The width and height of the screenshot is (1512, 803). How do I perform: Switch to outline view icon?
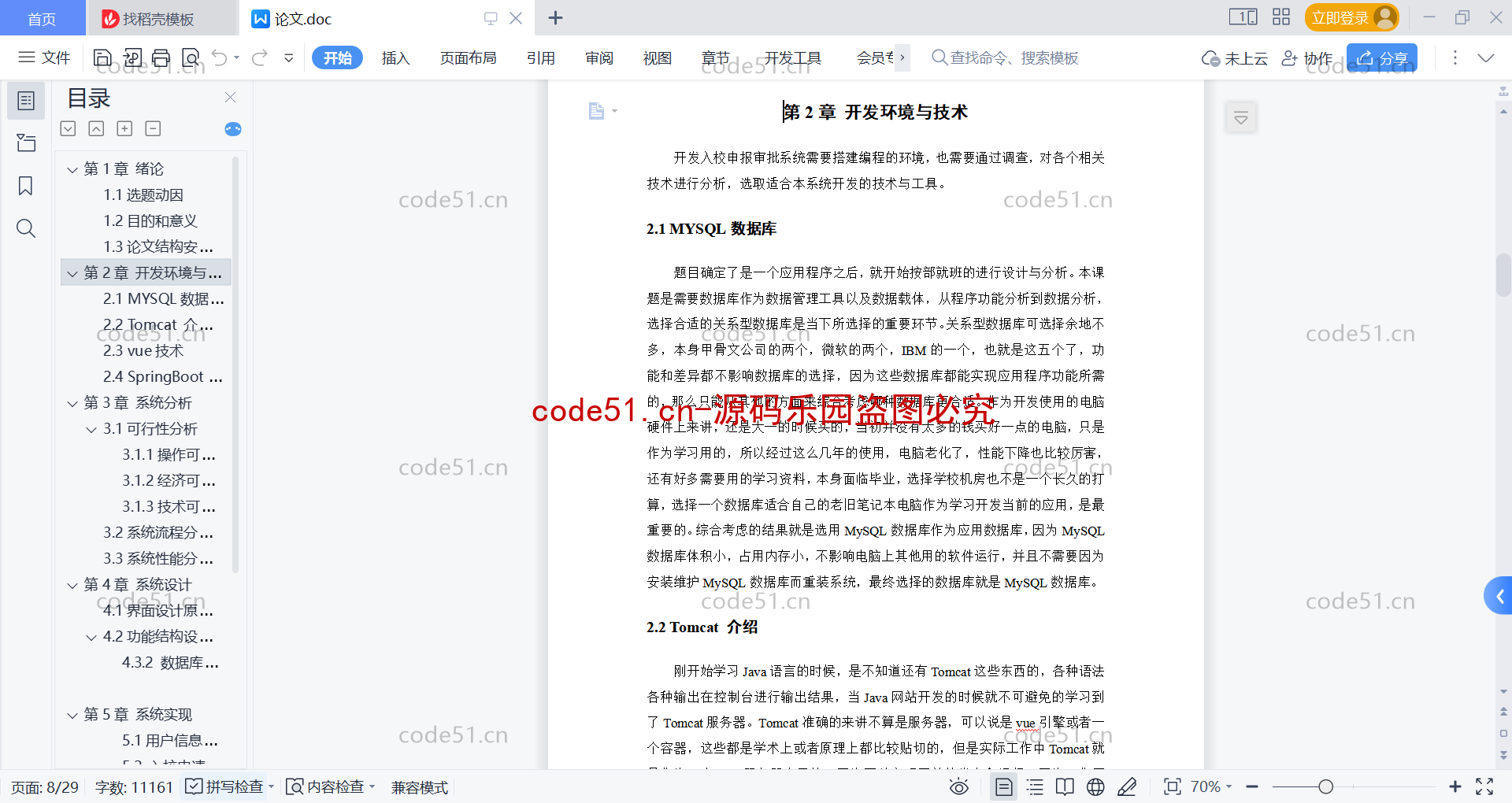pos(1035,786)
